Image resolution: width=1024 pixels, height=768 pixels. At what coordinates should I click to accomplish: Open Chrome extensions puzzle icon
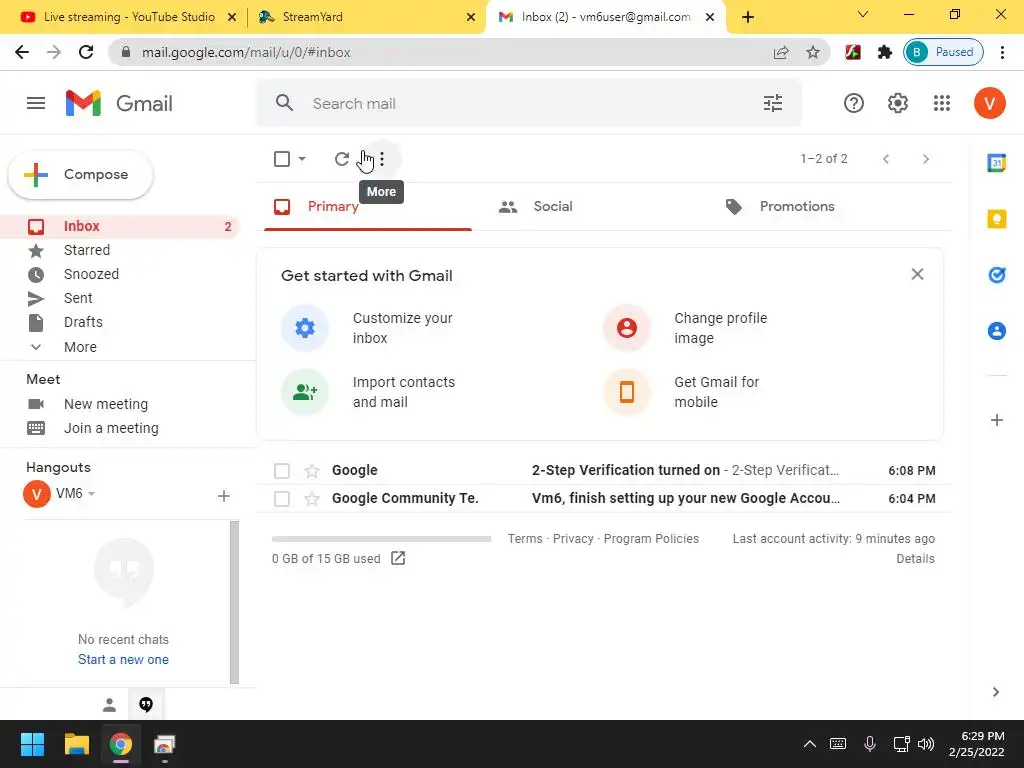884,52
